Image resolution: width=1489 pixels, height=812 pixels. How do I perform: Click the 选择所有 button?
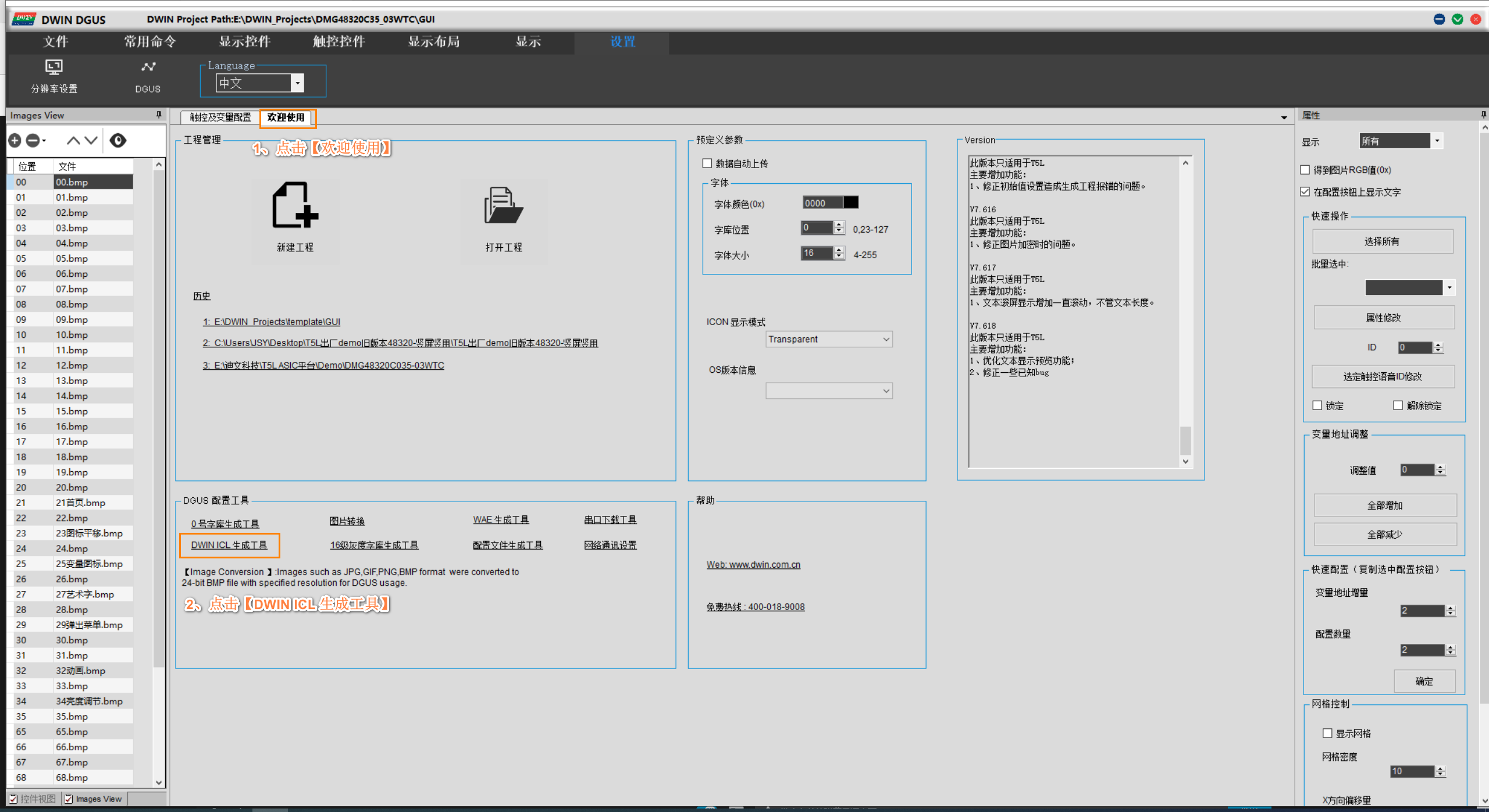coord(1383,241)
